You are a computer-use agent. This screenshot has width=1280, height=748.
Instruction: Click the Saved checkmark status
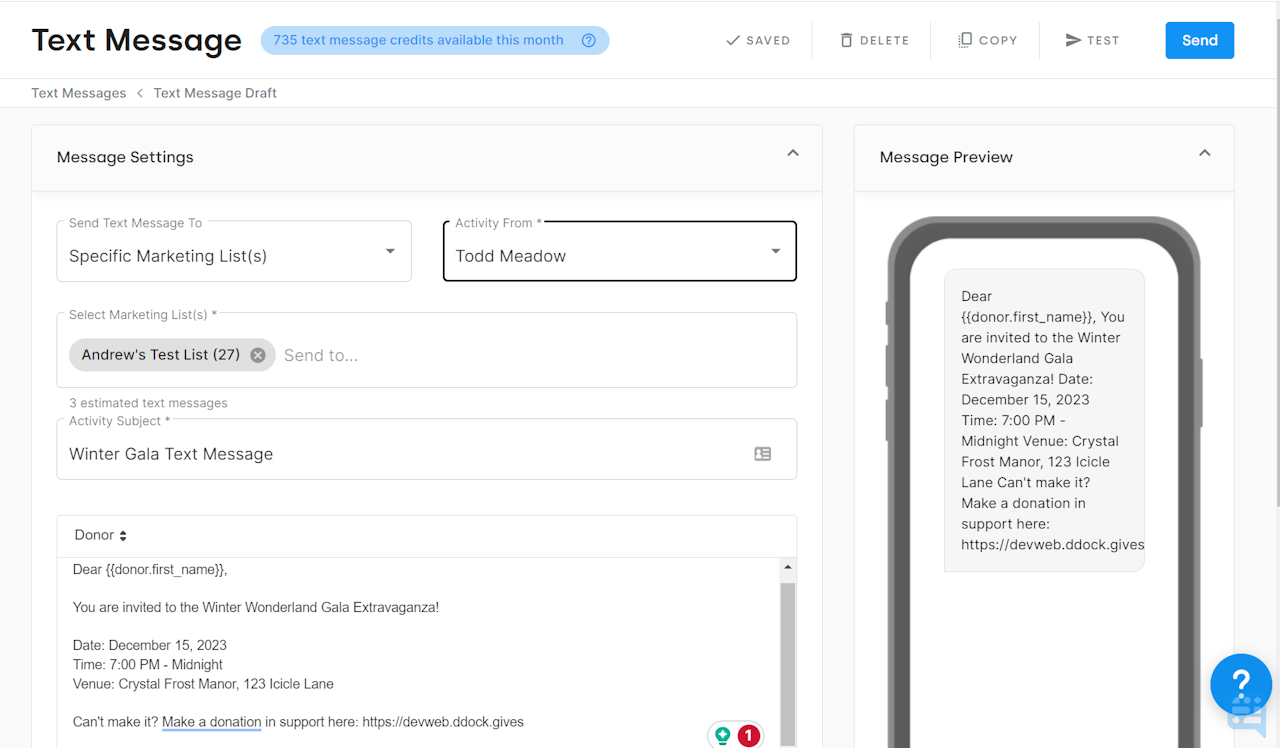click(x=758, y=41)
